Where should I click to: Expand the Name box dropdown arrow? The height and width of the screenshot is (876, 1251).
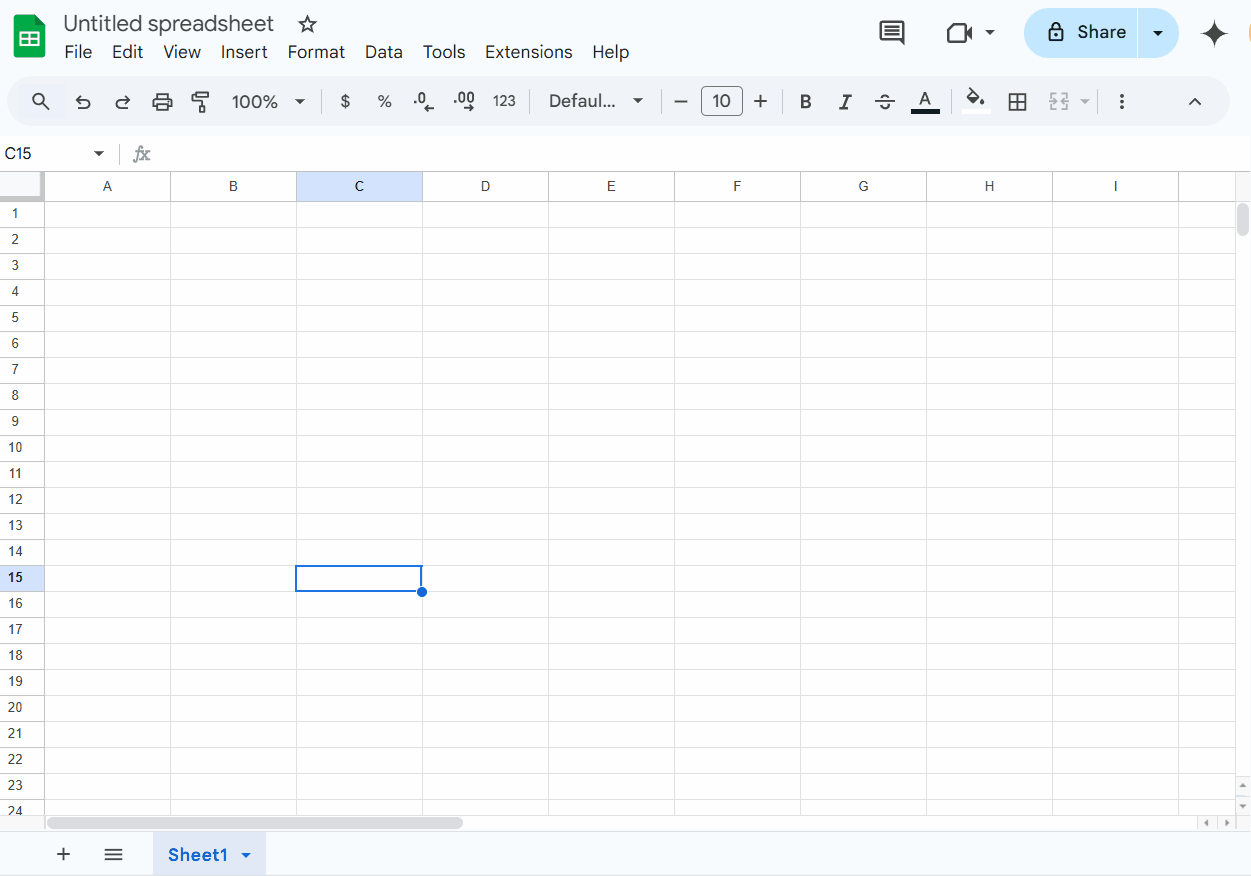coord(99,154)
